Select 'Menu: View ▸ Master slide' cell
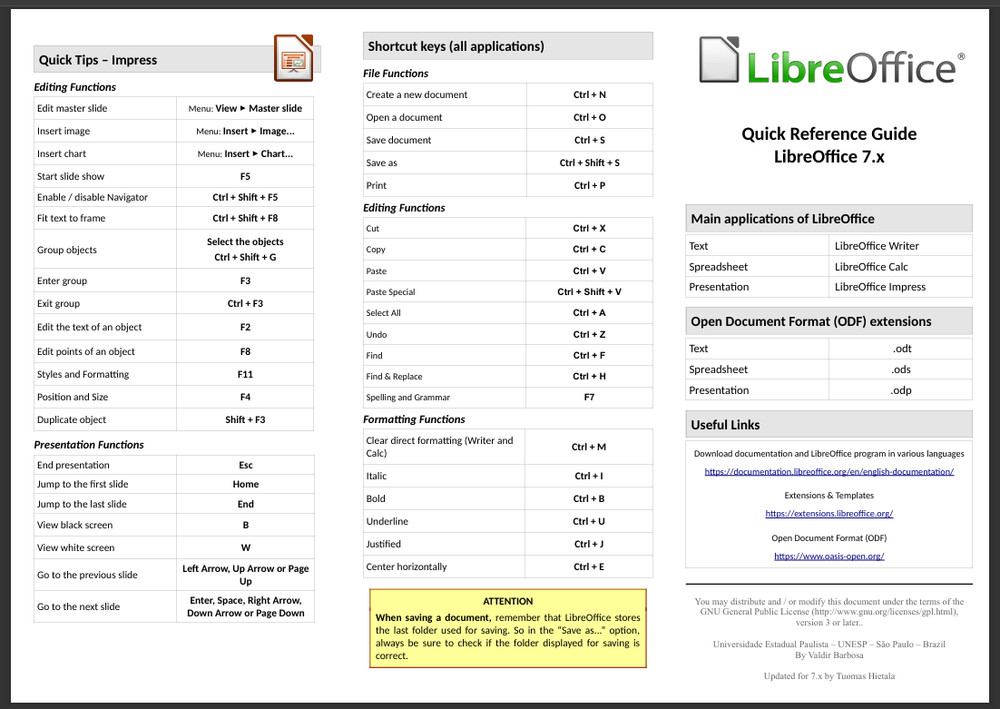 click(245, 108)
